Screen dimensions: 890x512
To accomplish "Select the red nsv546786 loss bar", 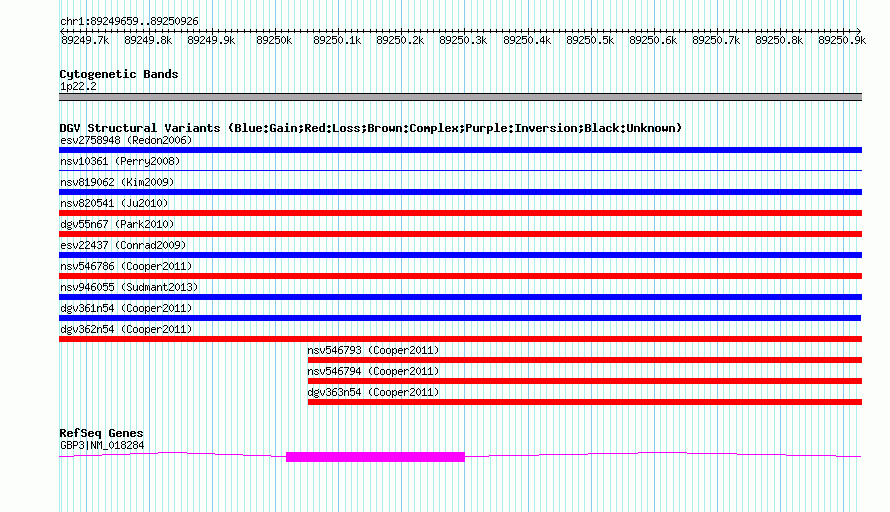I will [x=460, y=276].
